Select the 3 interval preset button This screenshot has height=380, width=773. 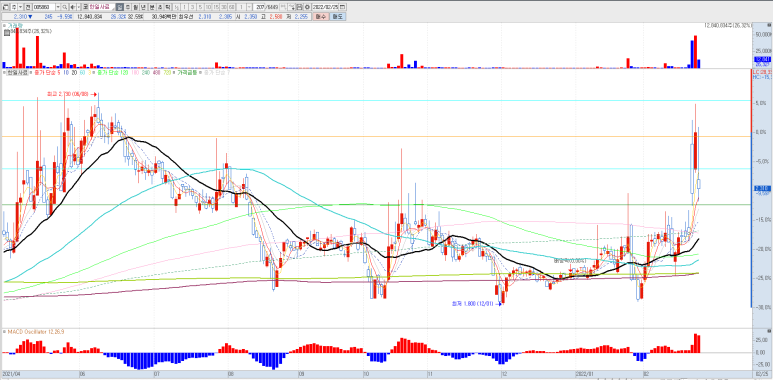(192, 7)
